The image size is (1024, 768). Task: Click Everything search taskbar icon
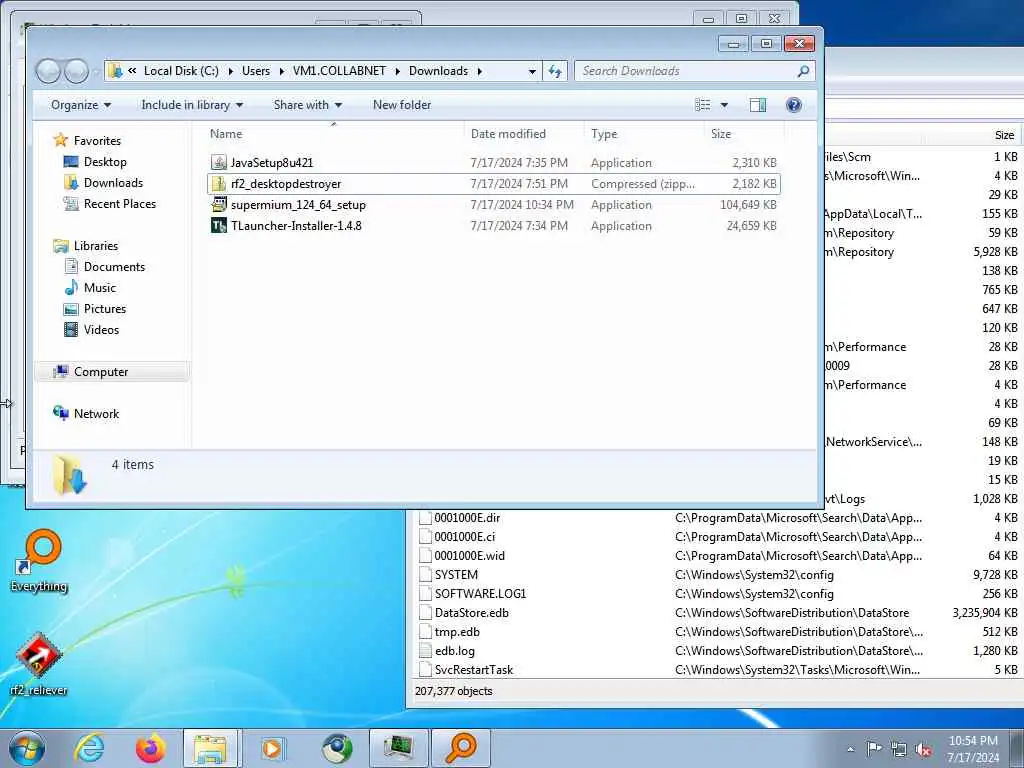click(461, 748)
